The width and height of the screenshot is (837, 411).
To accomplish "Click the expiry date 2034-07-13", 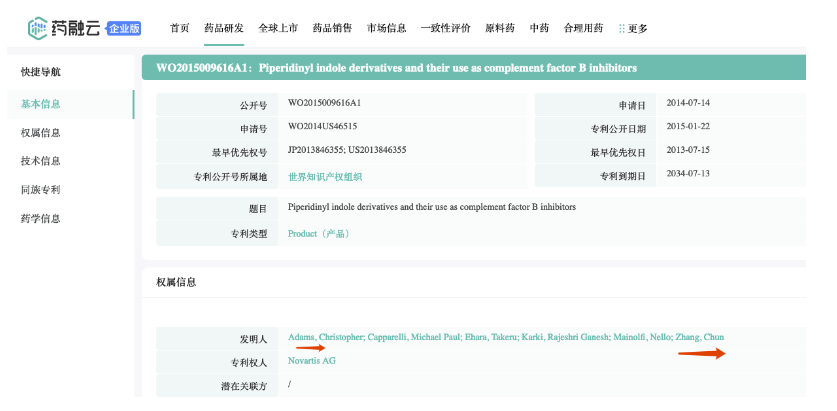I will [688, 173].
